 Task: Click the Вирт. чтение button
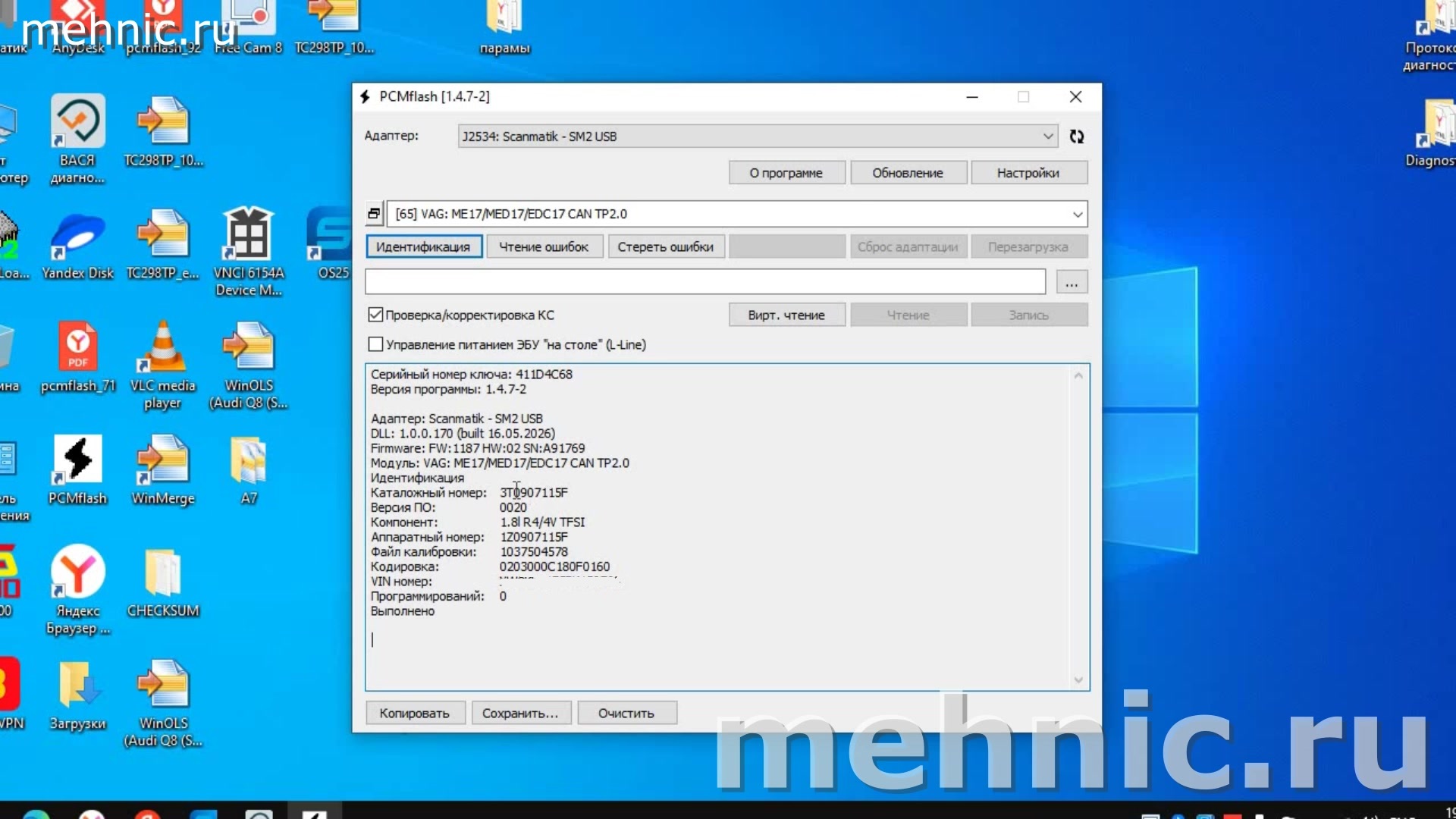click(x=786, y=315)
